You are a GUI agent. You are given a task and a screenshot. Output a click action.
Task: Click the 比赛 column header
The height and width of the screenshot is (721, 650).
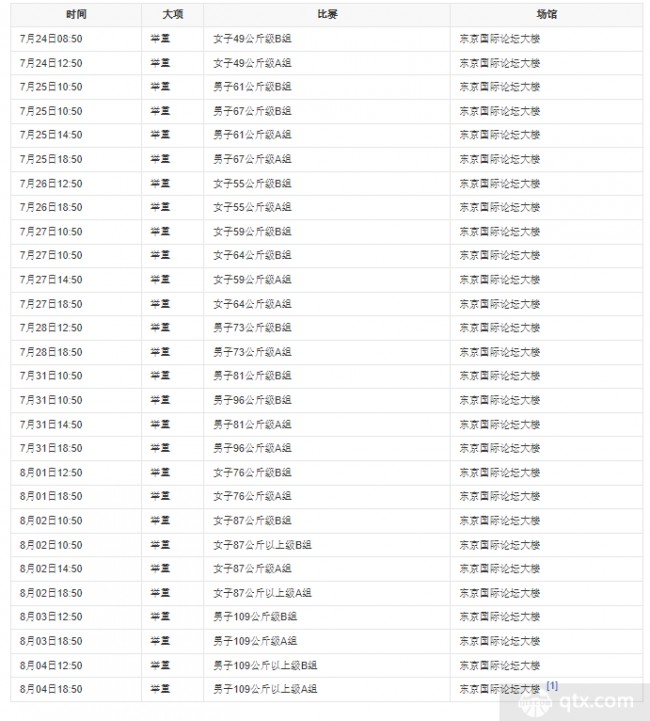[x=327, y=15]
